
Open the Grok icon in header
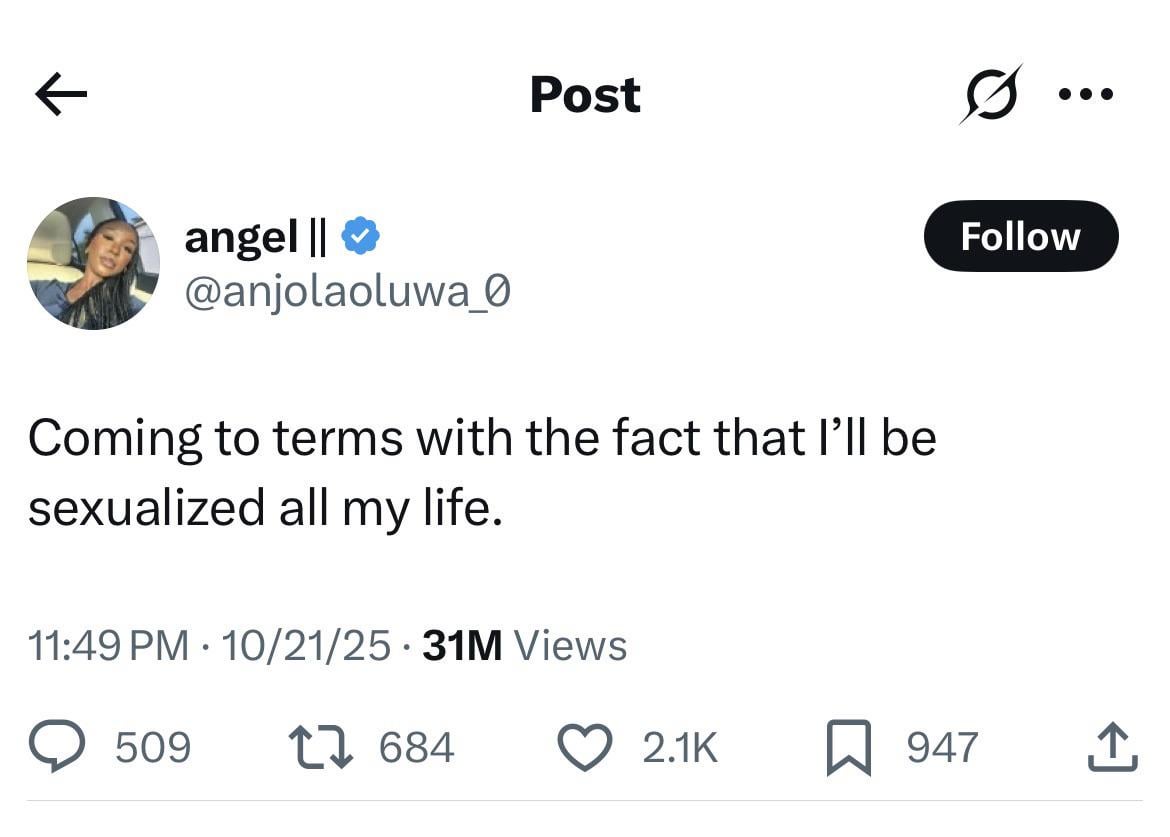pos(991,94)
